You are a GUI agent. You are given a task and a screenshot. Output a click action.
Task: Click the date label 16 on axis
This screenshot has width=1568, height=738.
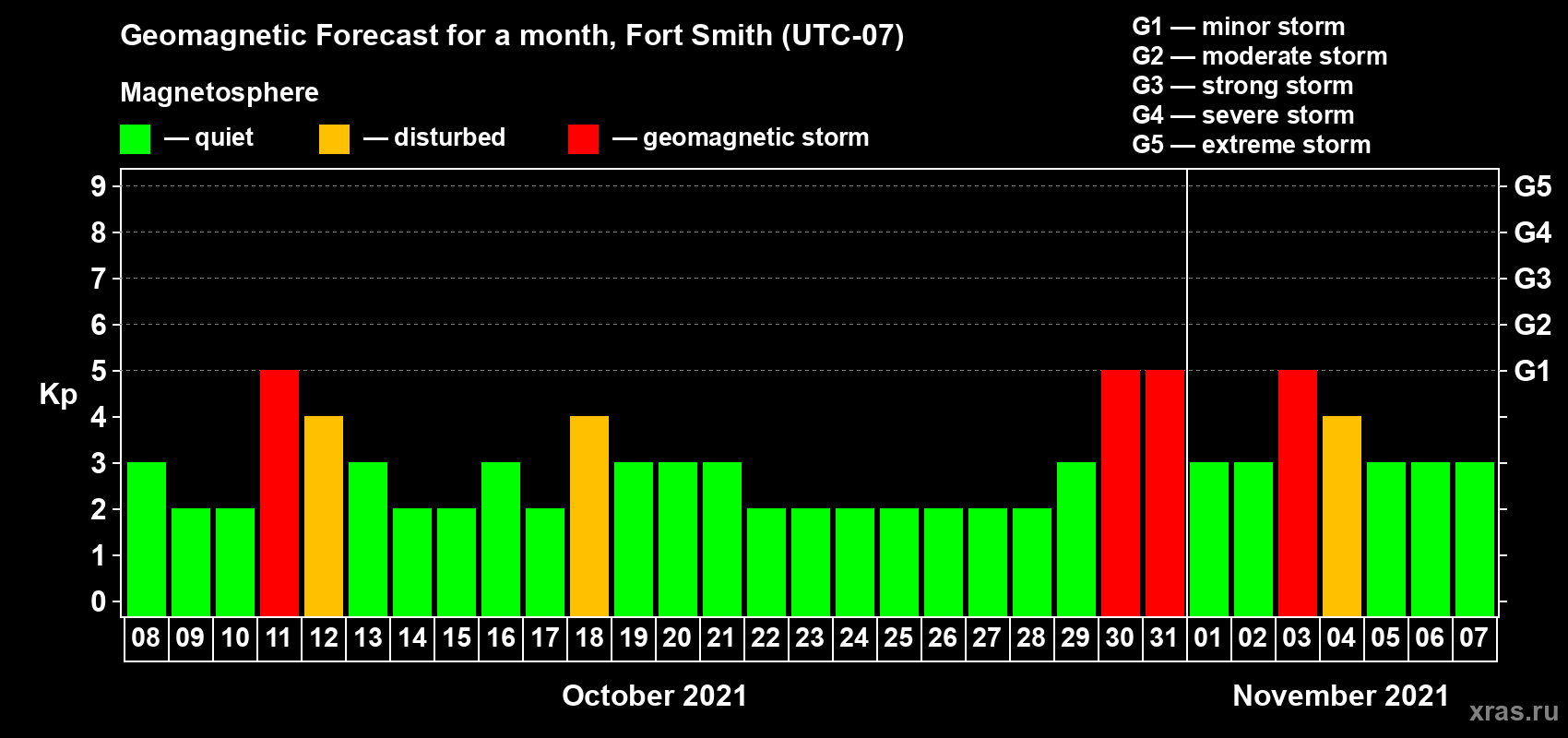(501, 638)
